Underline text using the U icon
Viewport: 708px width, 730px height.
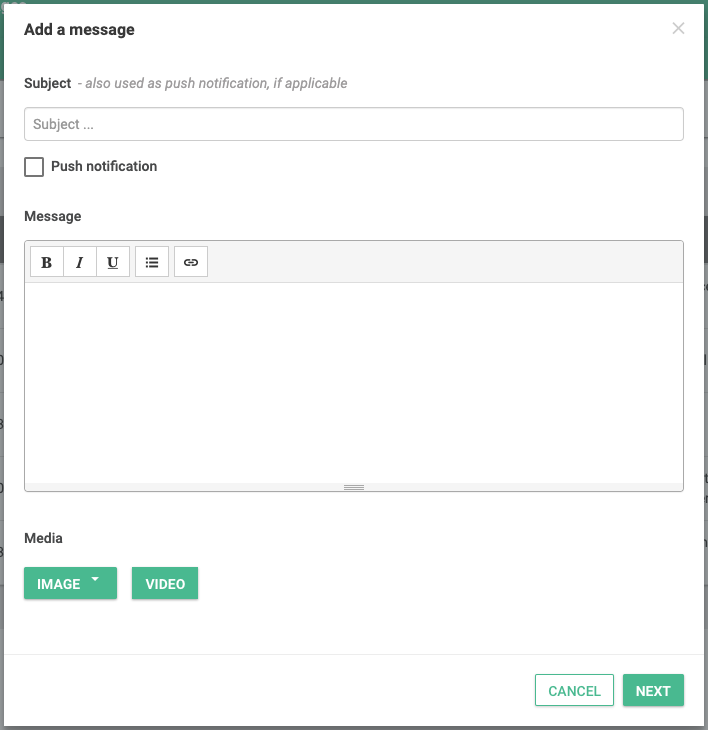coord(113,262)
